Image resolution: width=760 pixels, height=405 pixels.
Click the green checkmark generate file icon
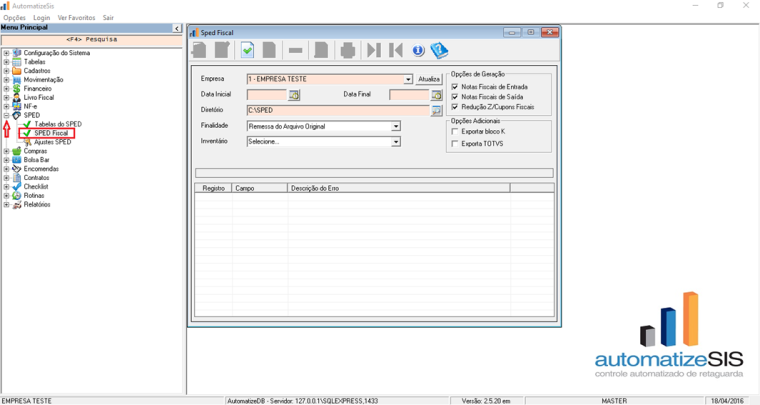(x=247, y=50)
